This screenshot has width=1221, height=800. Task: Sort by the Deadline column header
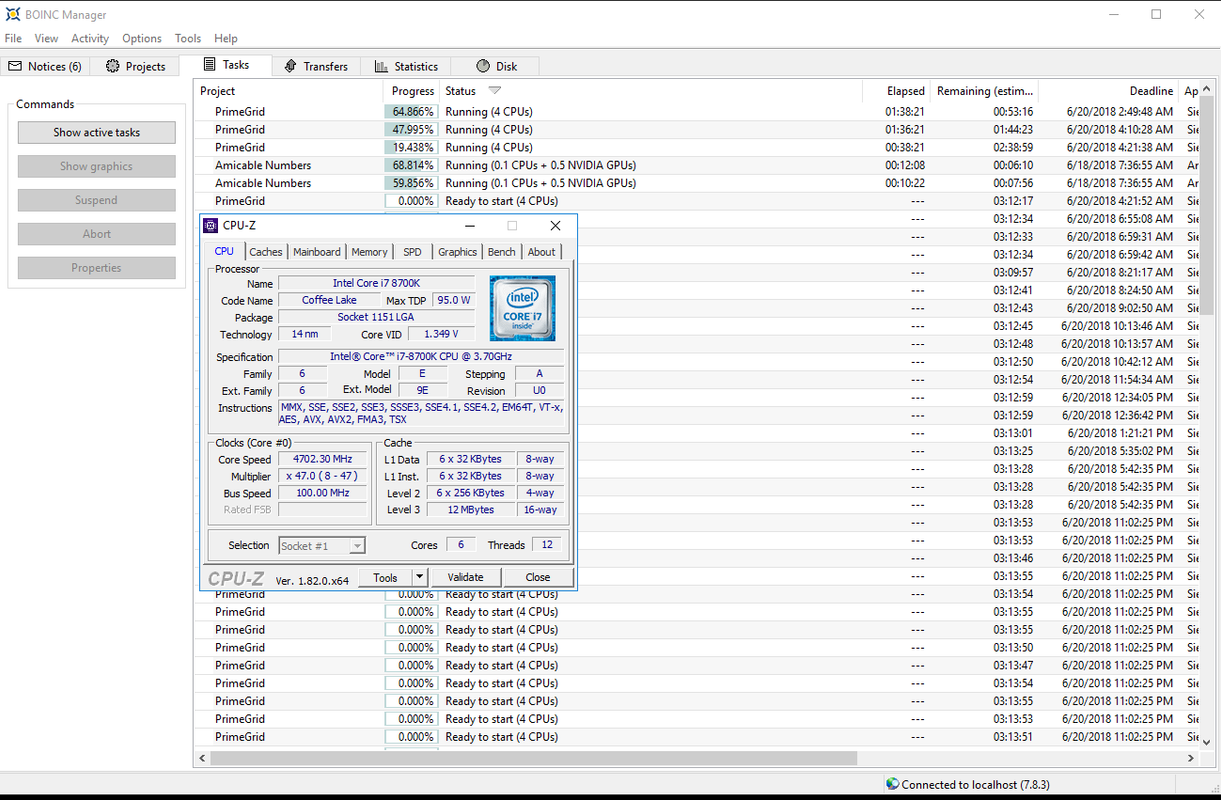(x=1108, y=91)
